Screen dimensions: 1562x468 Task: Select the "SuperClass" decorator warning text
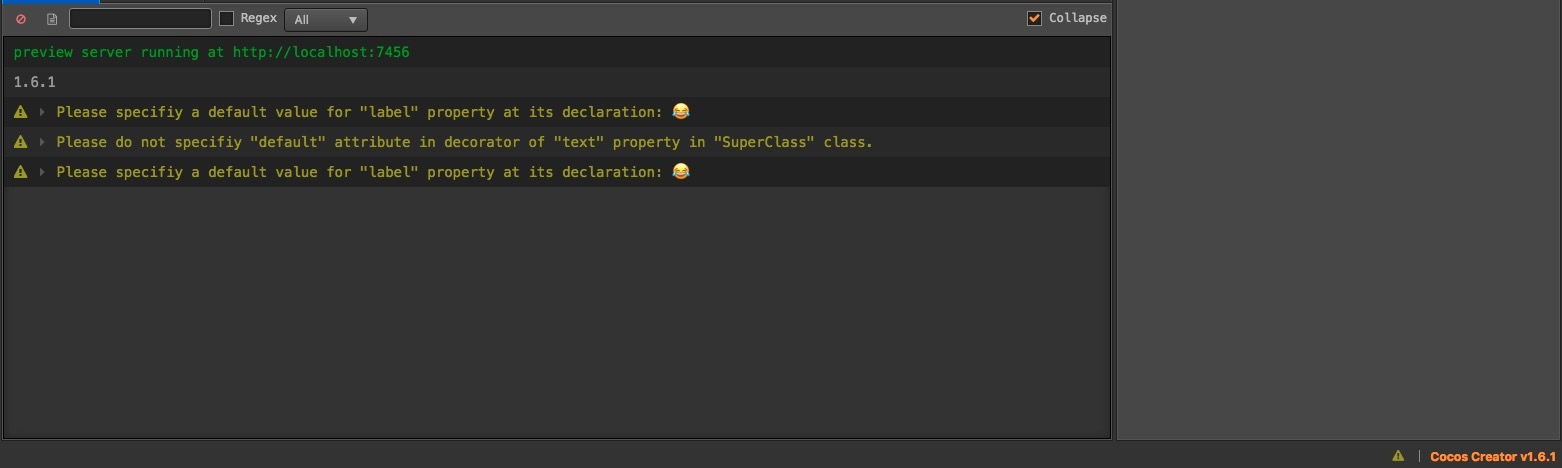coord(464,142)
